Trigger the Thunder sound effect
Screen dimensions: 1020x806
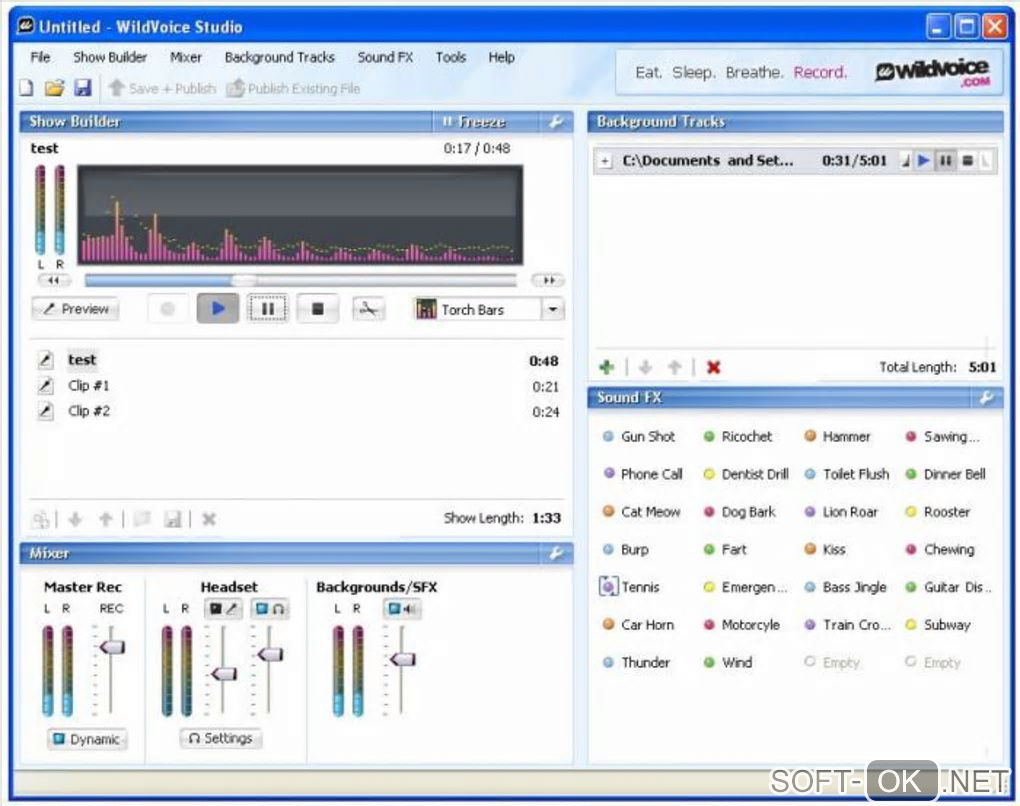click(x=637, y=663)
